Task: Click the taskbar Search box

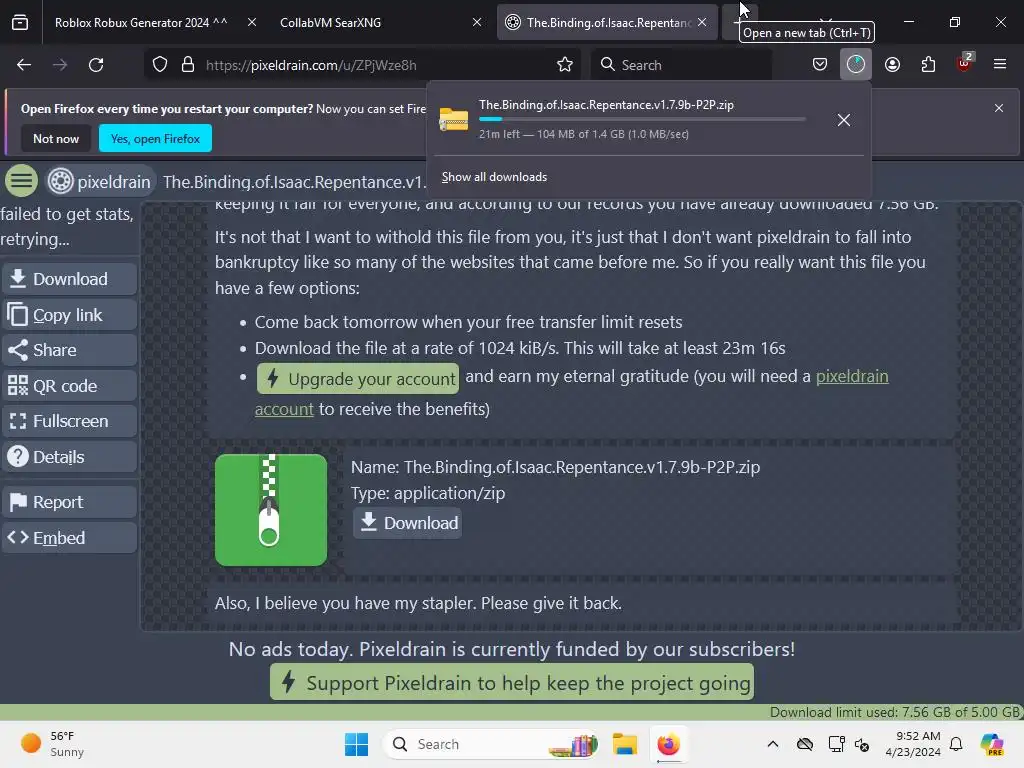Action: pos(492,744)
